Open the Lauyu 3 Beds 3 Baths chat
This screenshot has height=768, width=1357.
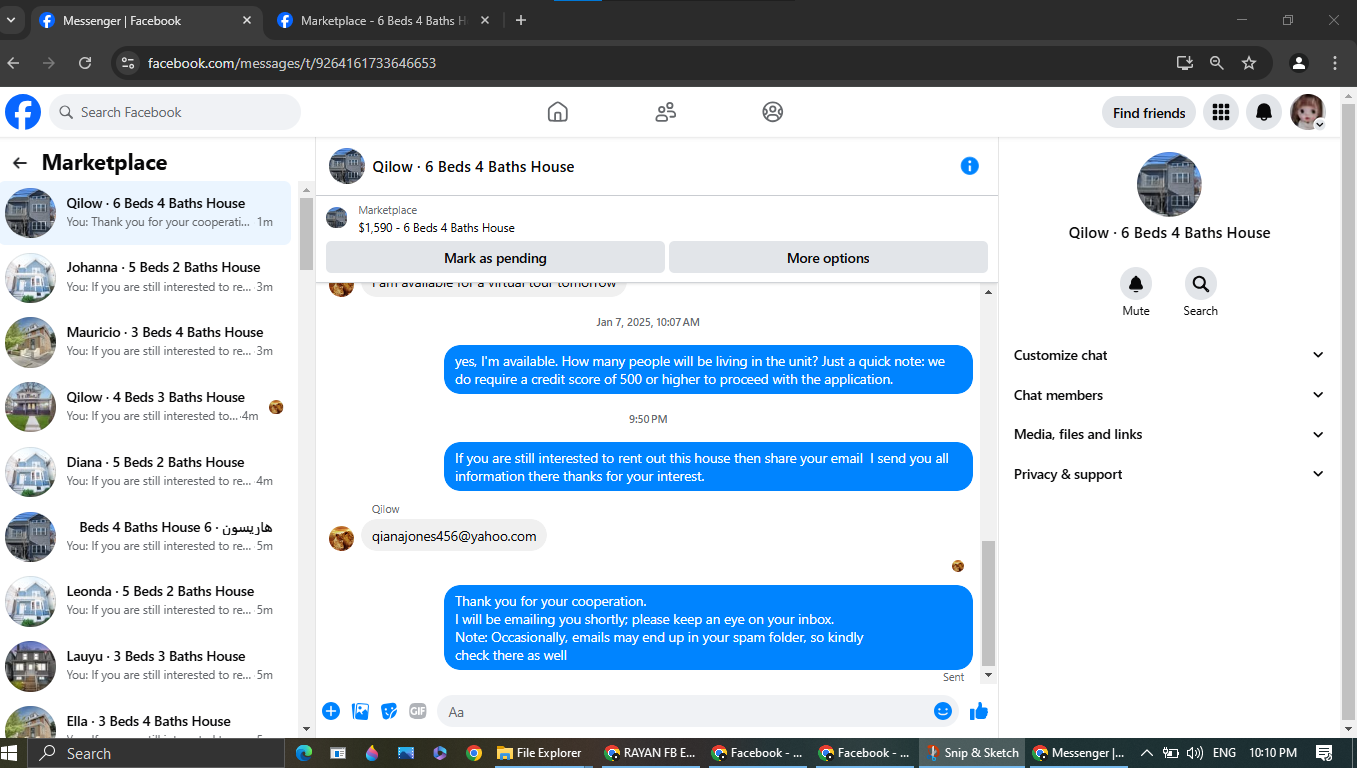[146, 666]
